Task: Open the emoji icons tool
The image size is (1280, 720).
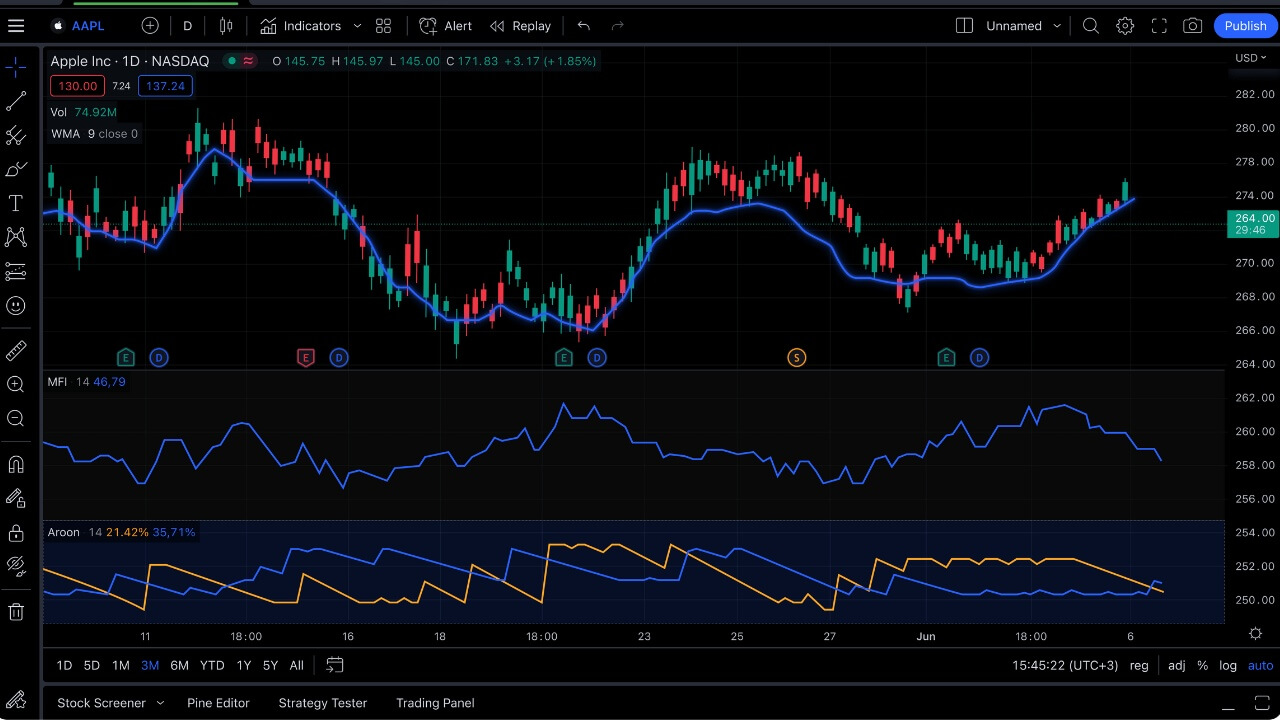Action: point(16,305)
